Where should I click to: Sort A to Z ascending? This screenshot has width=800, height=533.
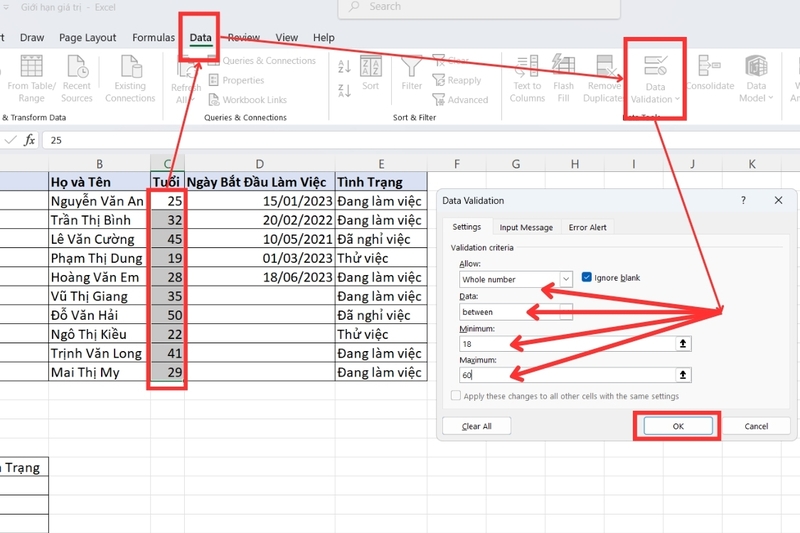click(x=344, y=66)
